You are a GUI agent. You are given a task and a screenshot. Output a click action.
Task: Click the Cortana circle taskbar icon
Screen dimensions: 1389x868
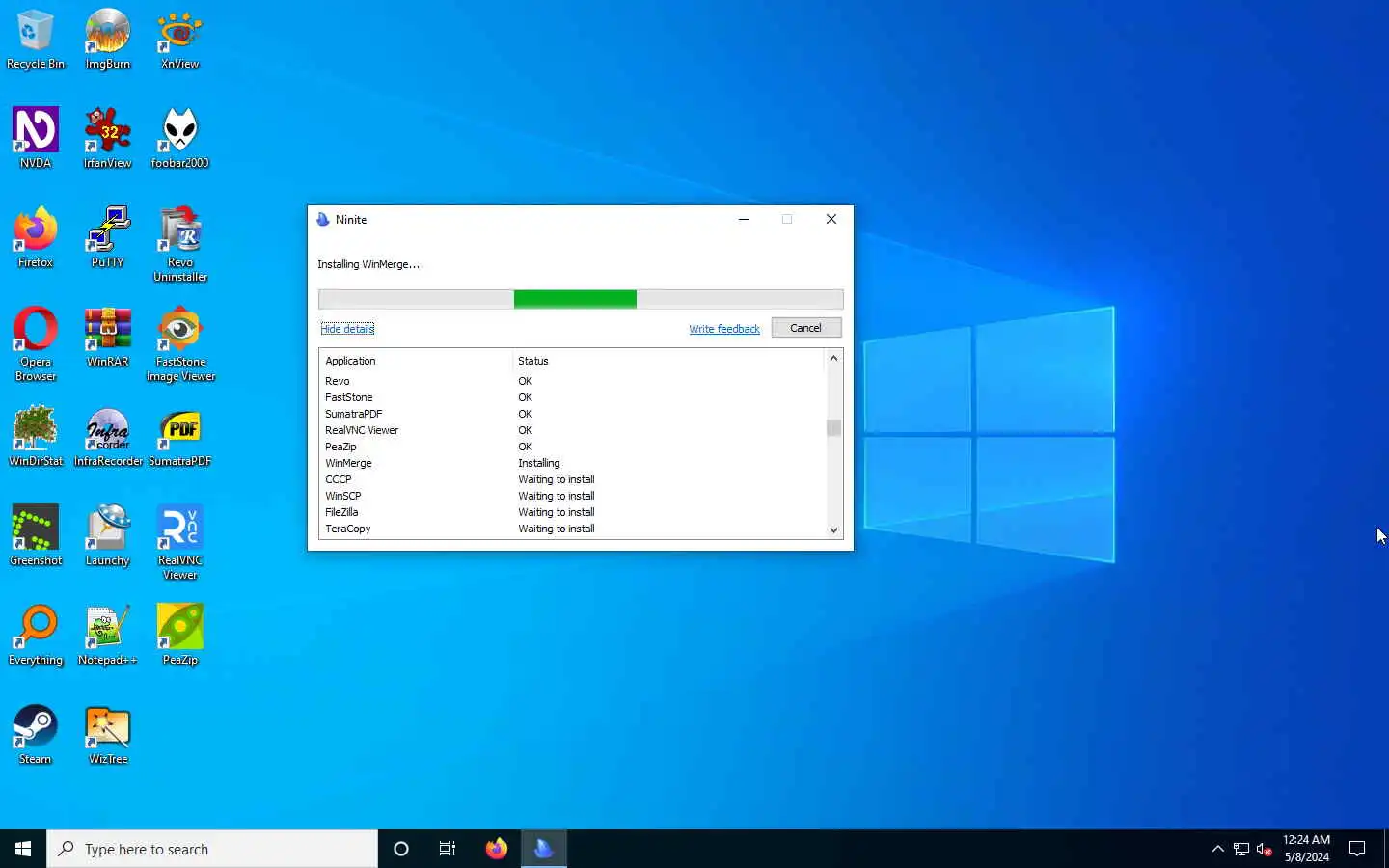[401, 849]
